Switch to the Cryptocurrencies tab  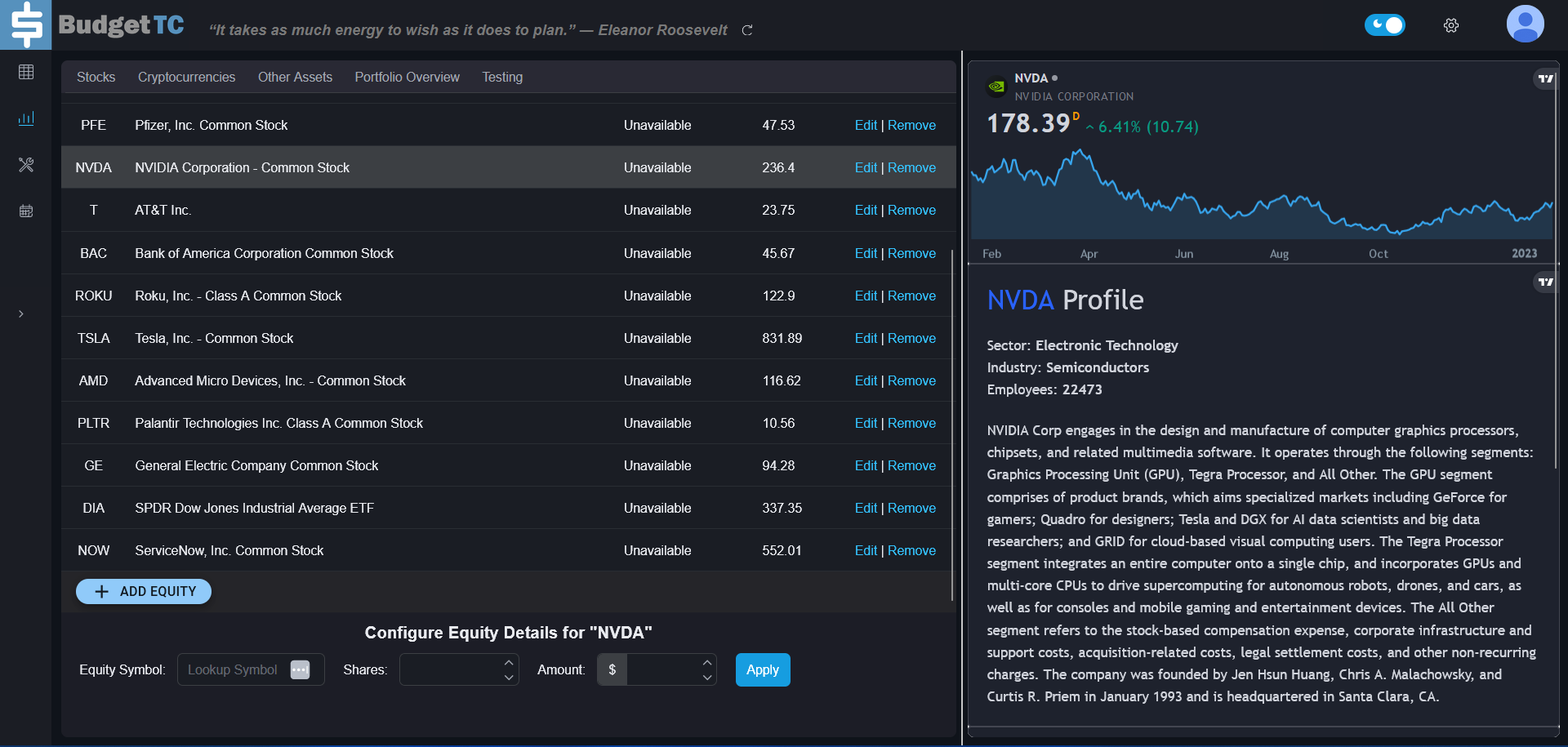tap(186, 77)
